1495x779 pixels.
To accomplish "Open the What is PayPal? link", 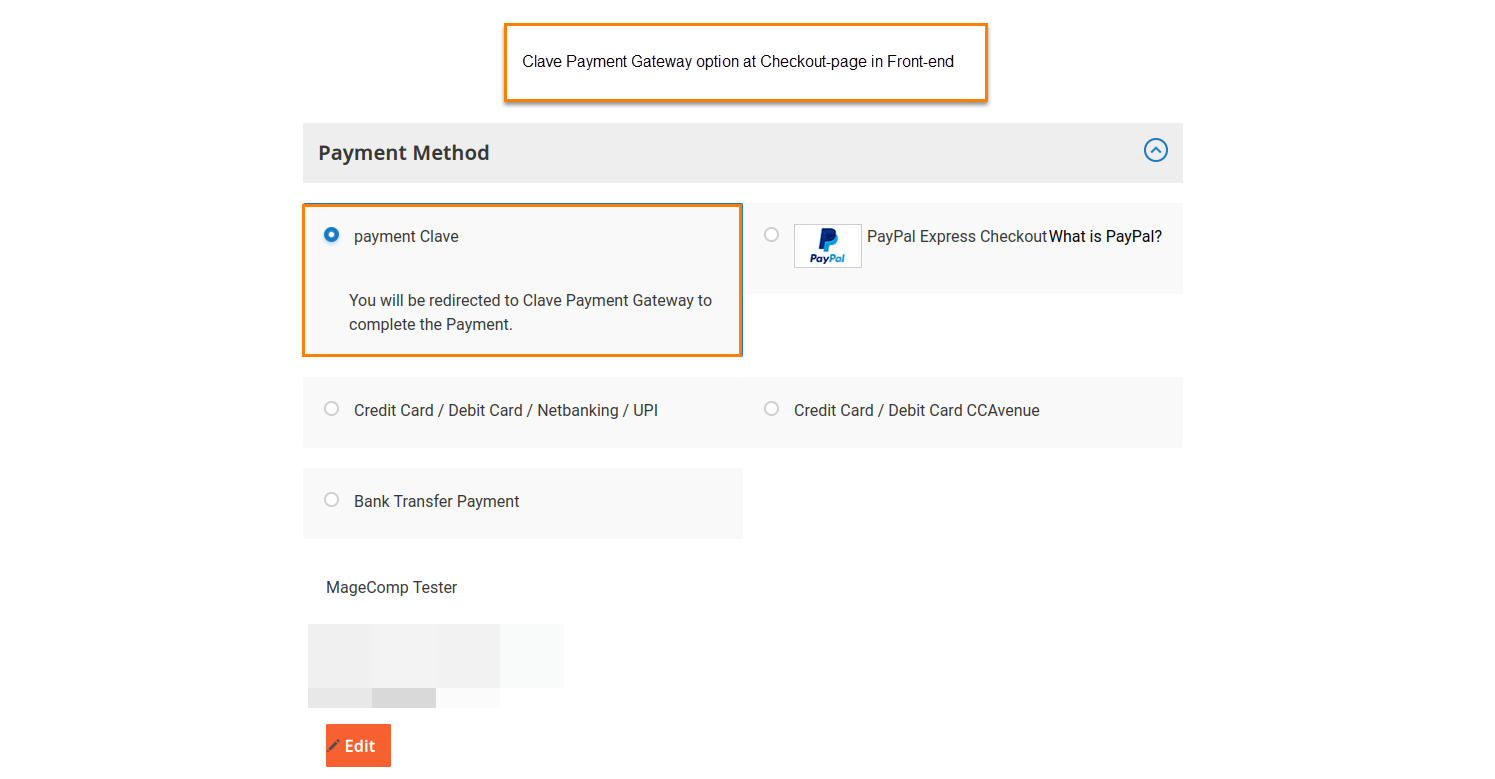I will [1105, 237].
